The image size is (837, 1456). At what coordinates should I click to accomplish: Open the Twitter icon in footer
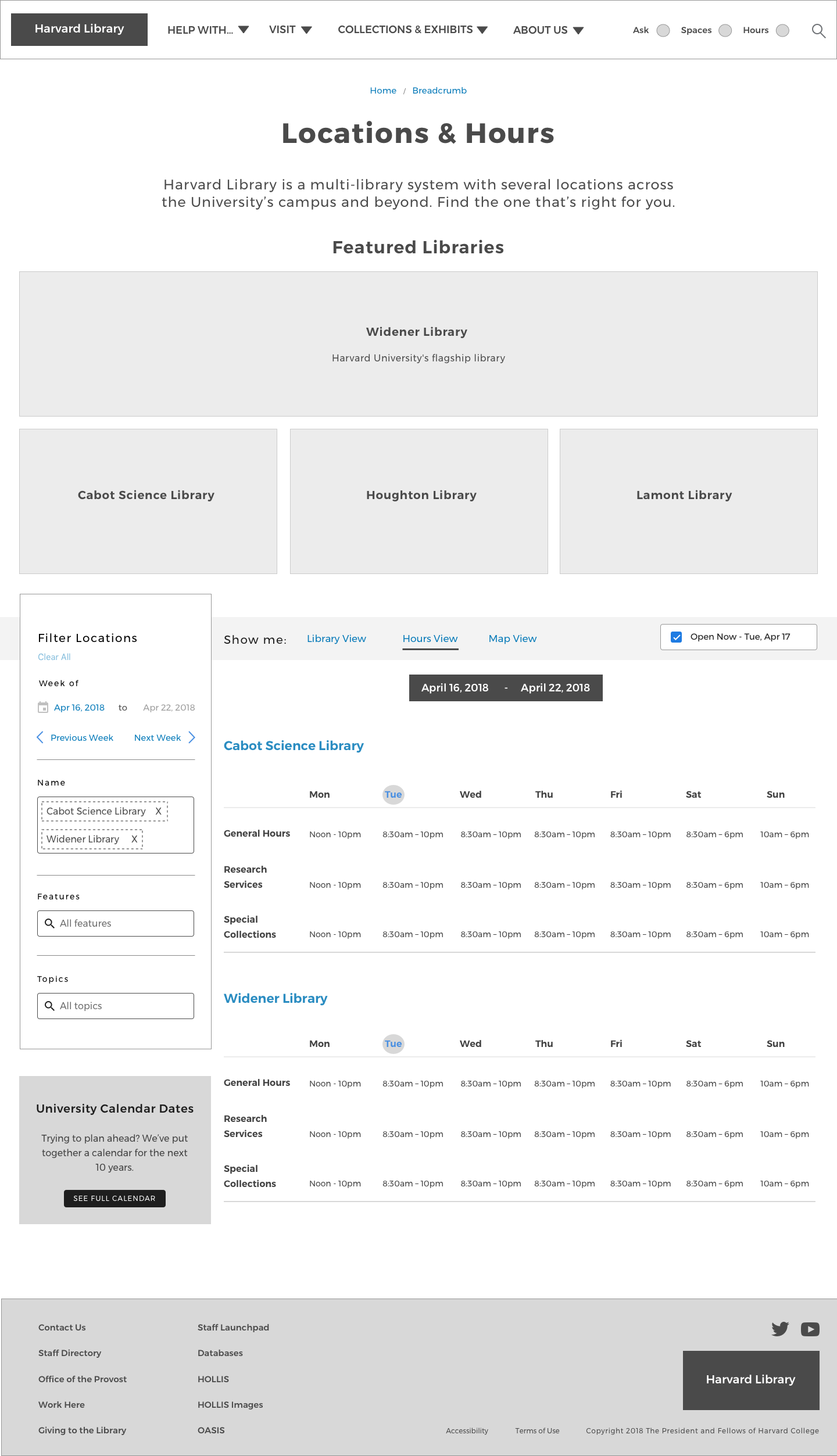tap(780, 1329)
